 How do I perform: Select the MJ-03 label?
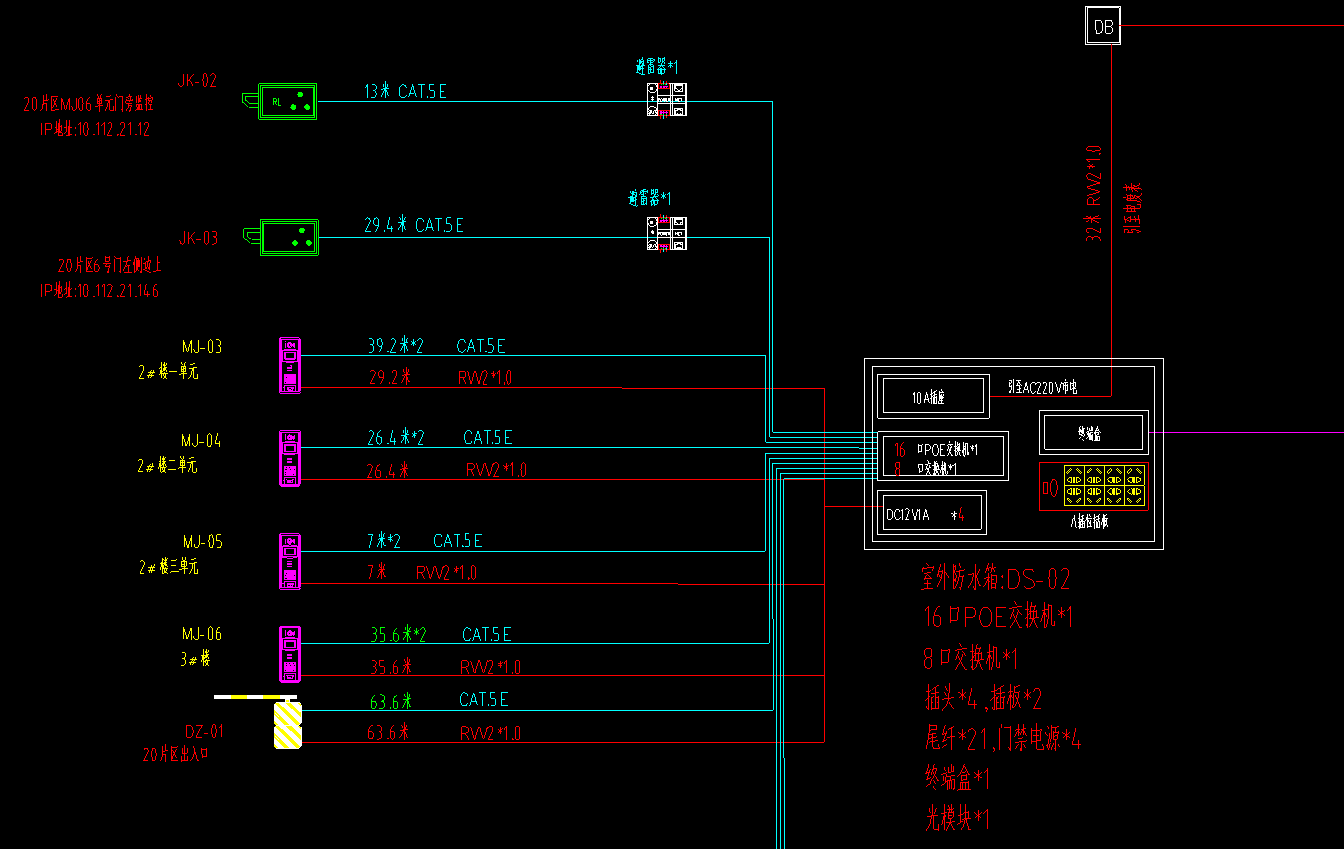tap(202, 347)
